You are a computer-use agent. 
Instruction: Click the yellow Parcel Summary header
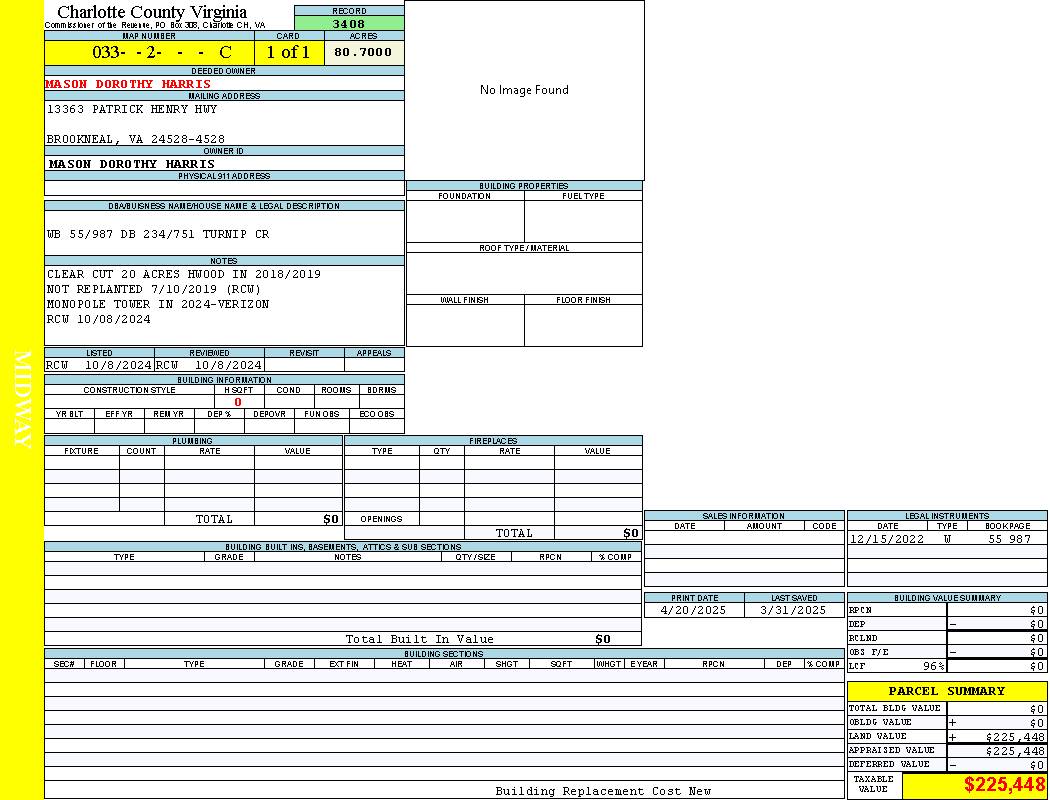[x=946, y=691]
